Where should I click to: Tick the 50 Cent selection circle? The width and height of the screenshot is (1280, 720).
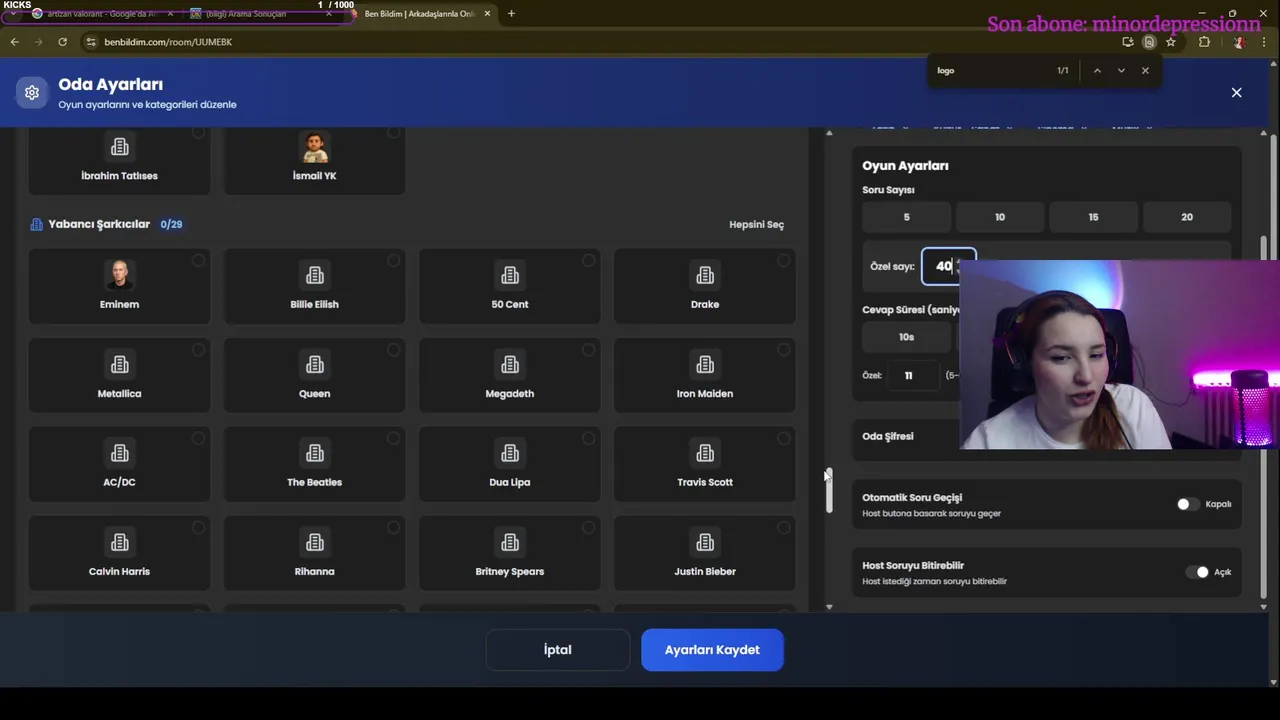(588, 261)
